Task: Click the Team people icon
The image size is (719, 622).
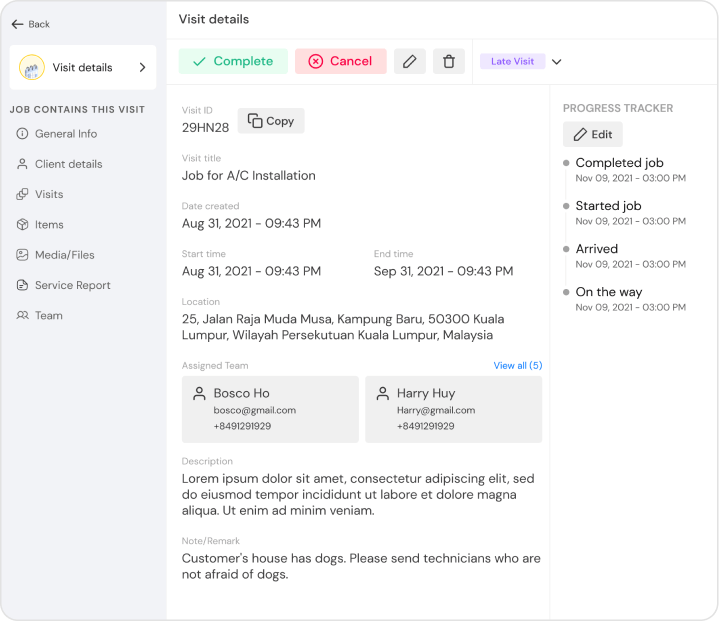Action: click(x=22, y=315)
